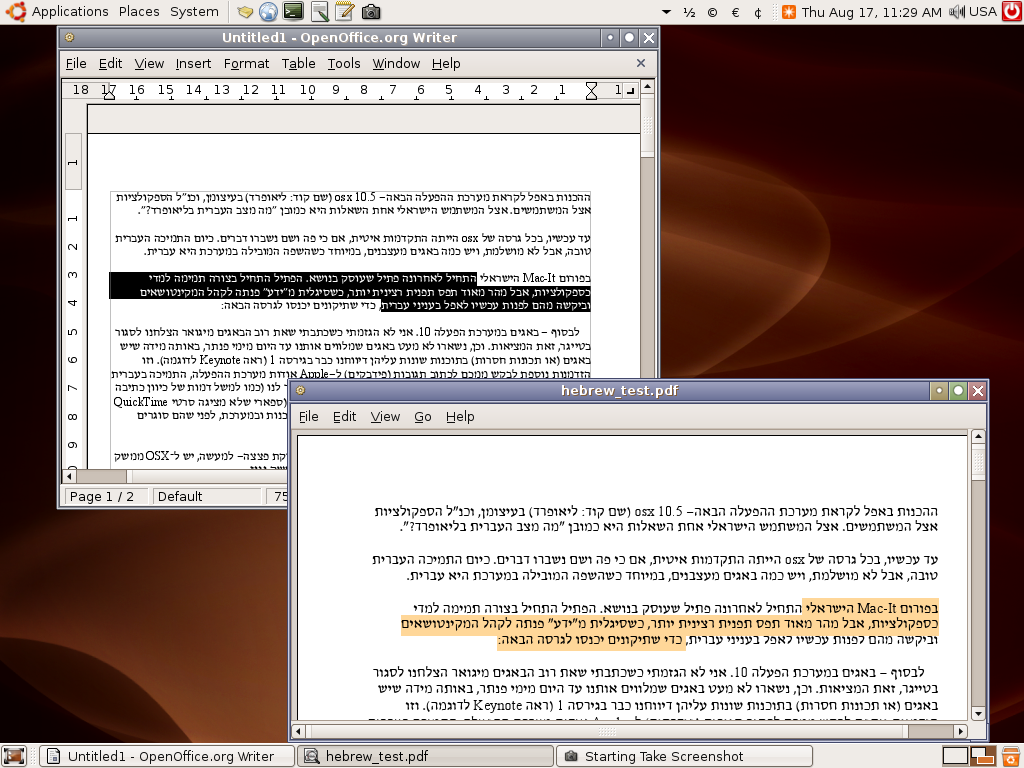This screenshot has width=1024, height=768.
Task: Open the Go menu in PDF viewer
Action: pyautogui.click(x=423, y=416)
